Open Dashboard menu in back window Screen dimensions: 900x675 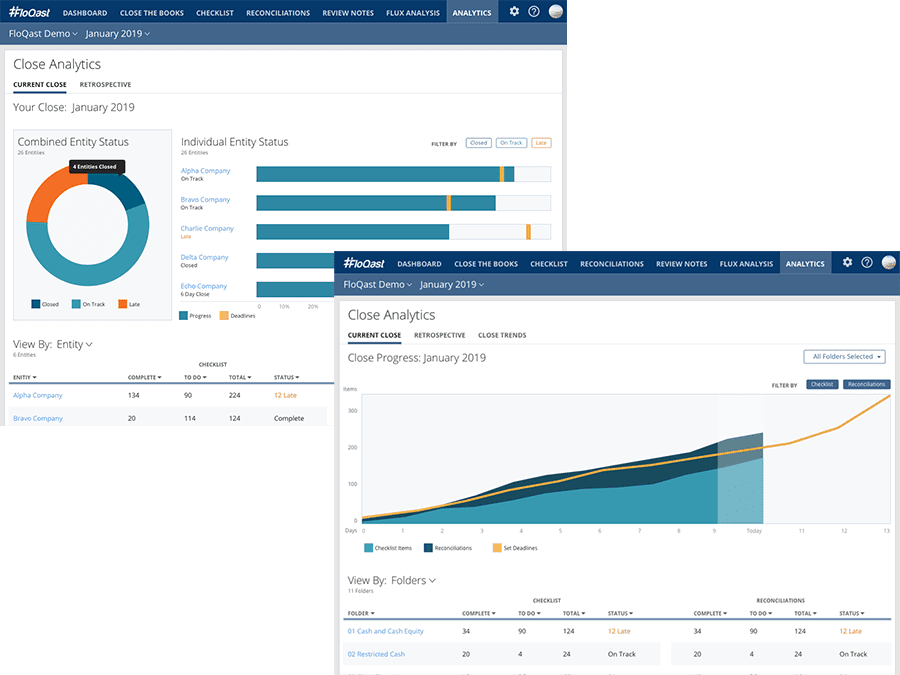point(85,13)
